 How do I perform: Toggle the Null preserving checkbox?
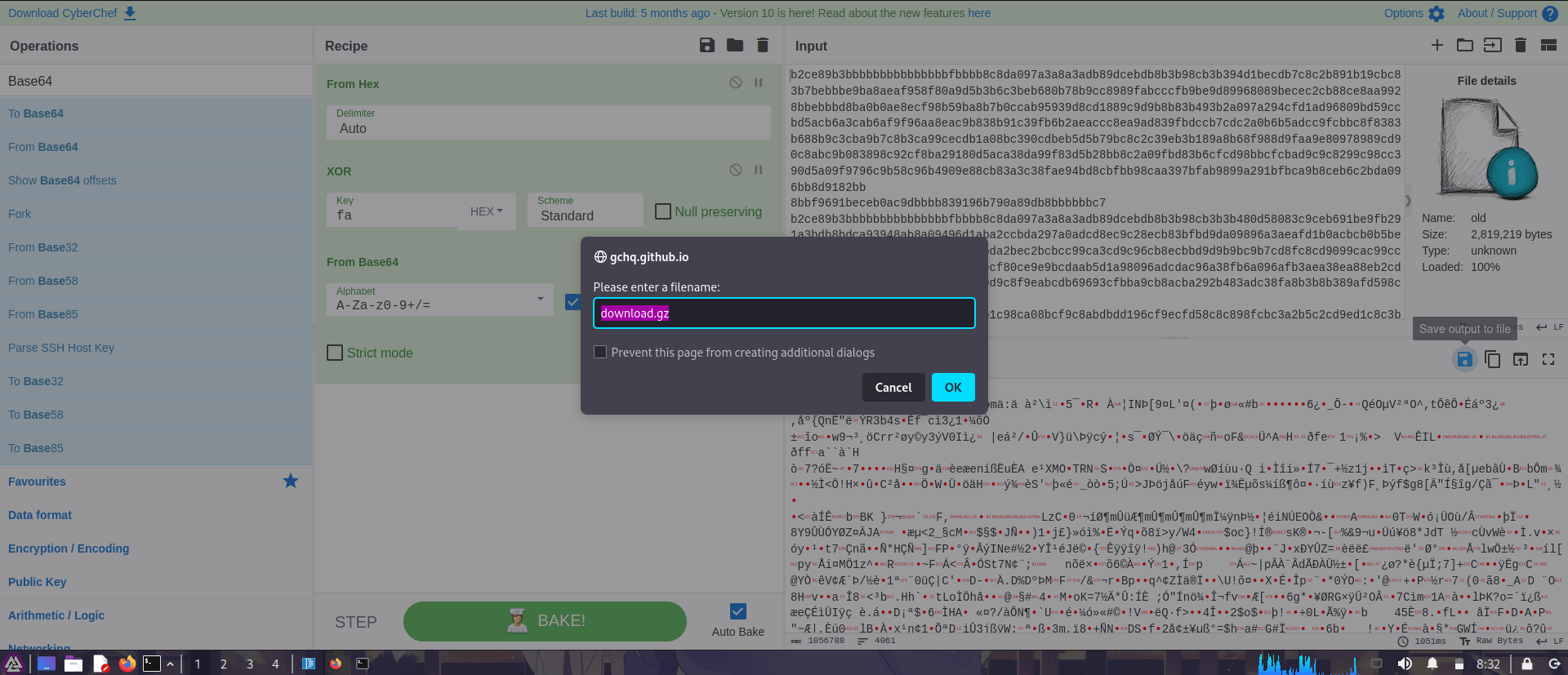(x=663, y=211)
